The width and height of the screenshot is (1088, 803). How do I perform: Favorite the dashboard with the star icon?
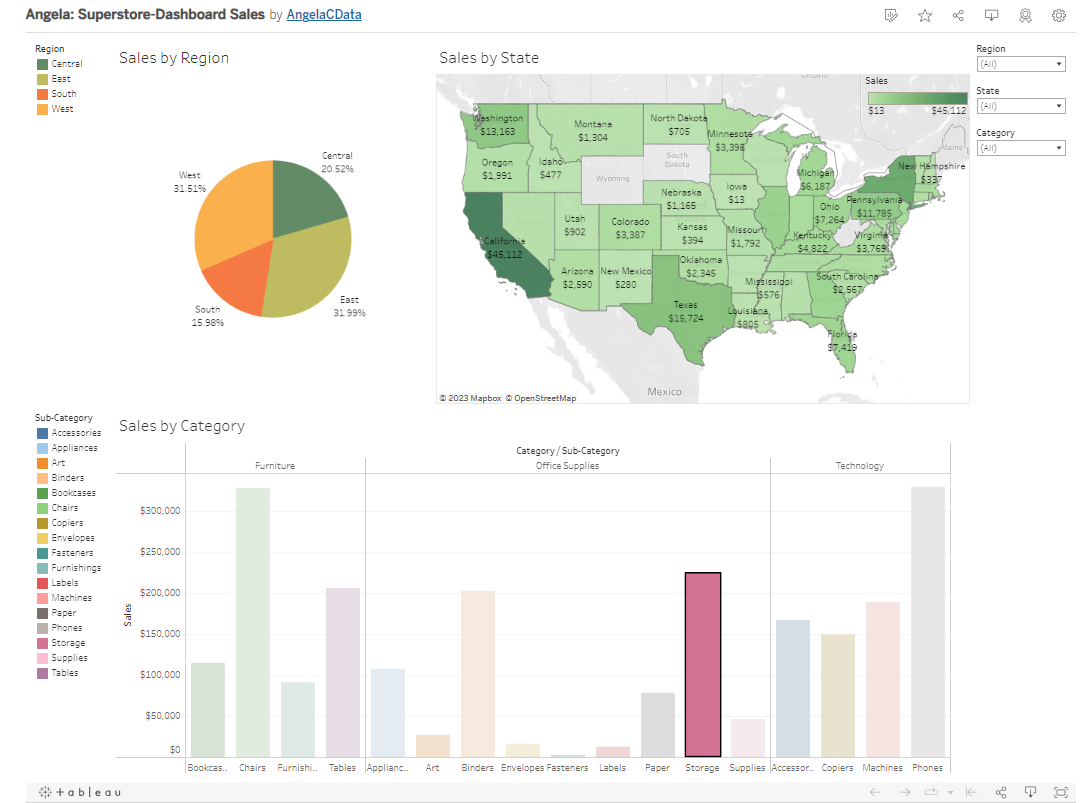(925, 15)
